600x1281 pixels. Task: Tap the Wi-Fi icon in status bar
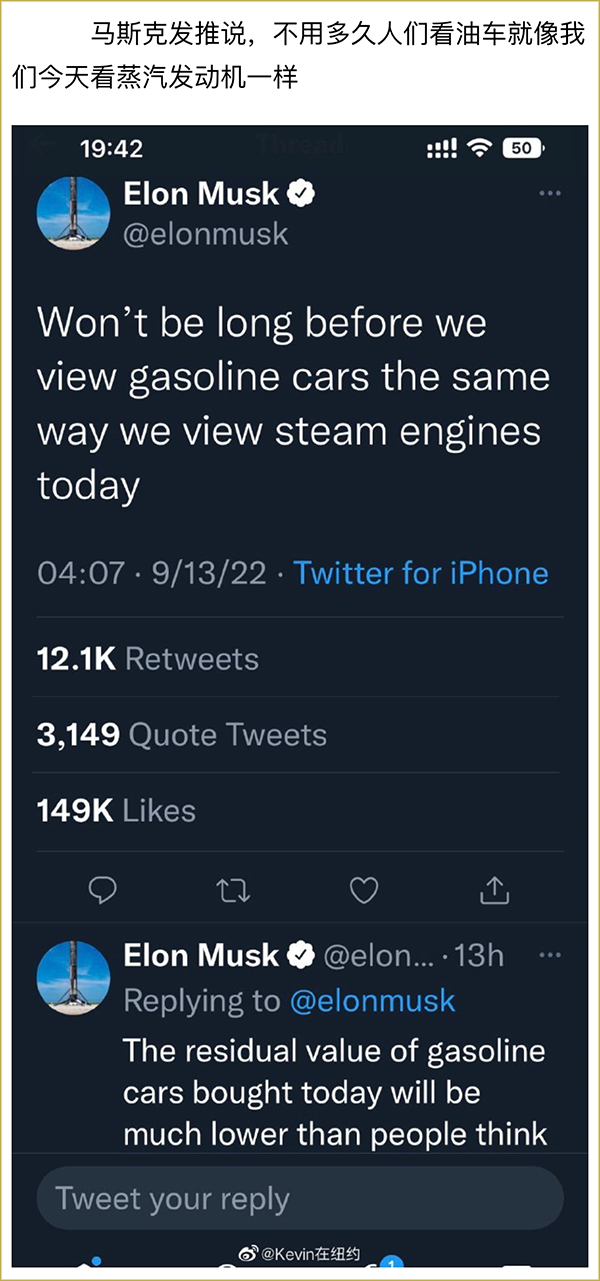(480, 148)
